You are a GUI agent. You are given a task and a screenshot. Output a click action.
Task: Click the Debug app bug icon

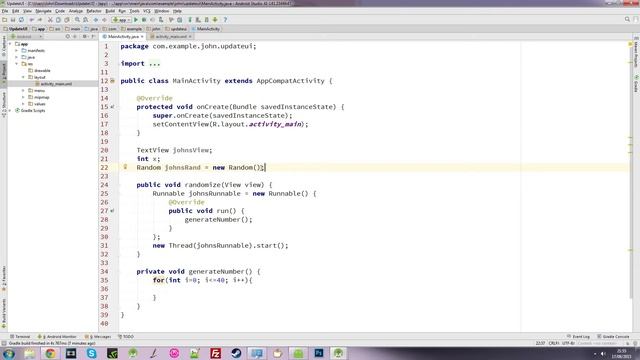(144, 20)
